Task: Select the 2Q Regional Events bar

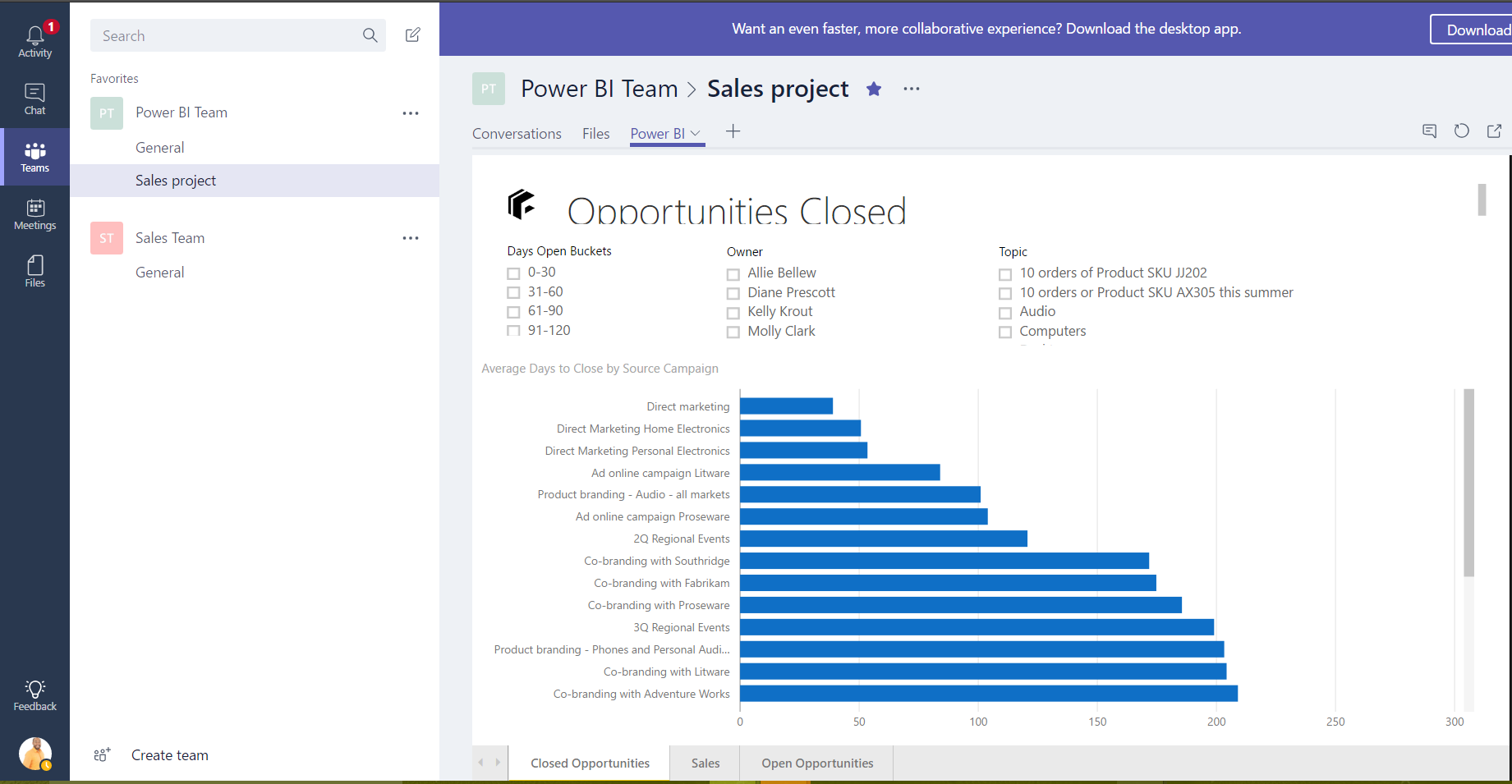Action: click(x=884, y=539)
